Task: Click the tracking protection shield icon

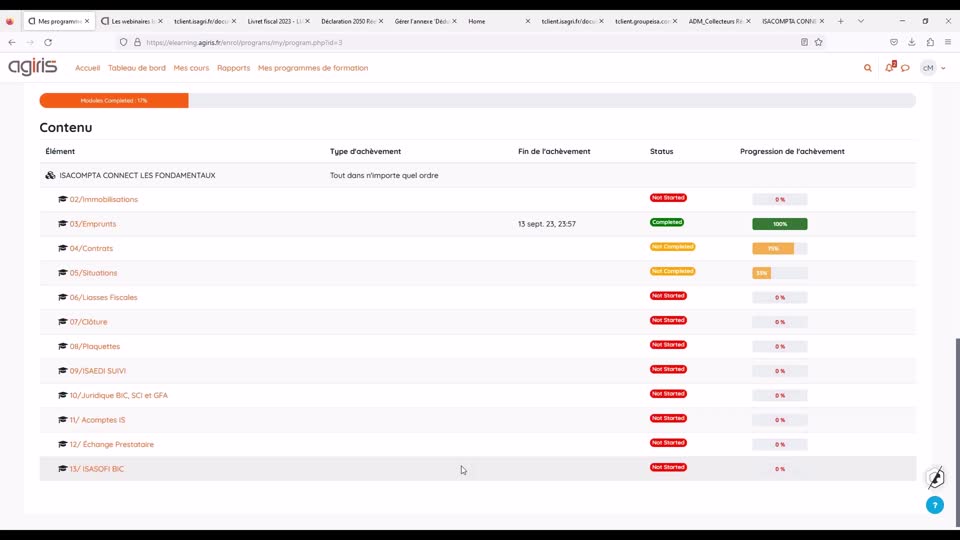Action: (x=124, y=42)
